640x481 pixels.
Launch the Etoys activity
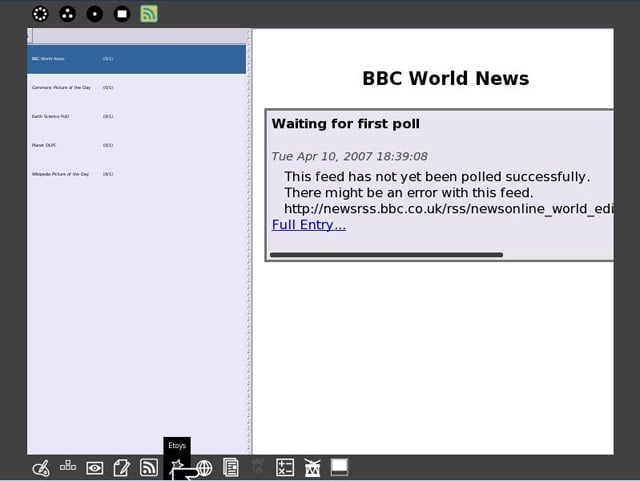pos(177,468)
